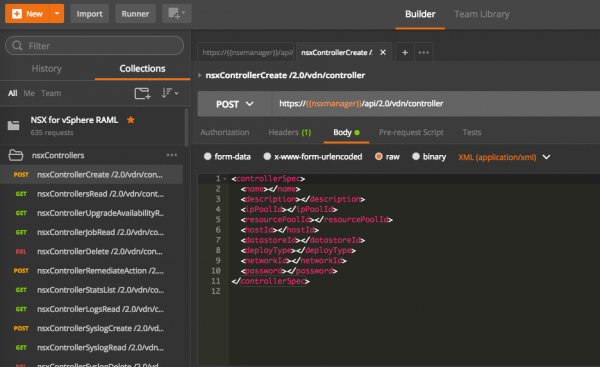
Task: Select the nsxControllerCreate POST request
Action: coord(91,175)
